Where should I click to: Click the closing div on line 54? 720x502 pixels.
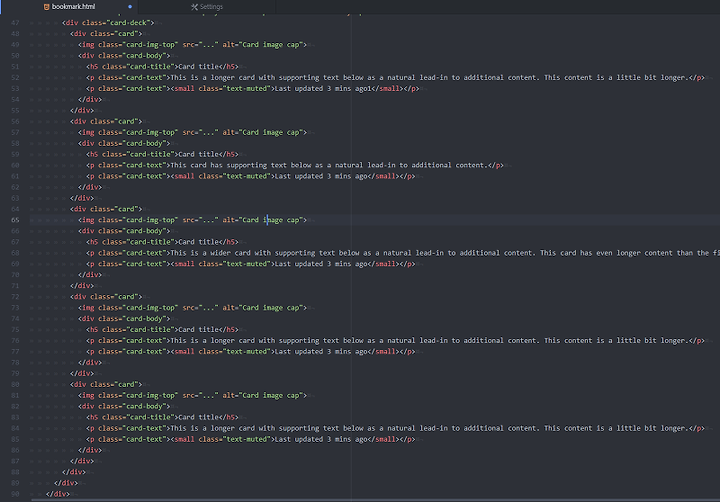[x=90, y=100]
